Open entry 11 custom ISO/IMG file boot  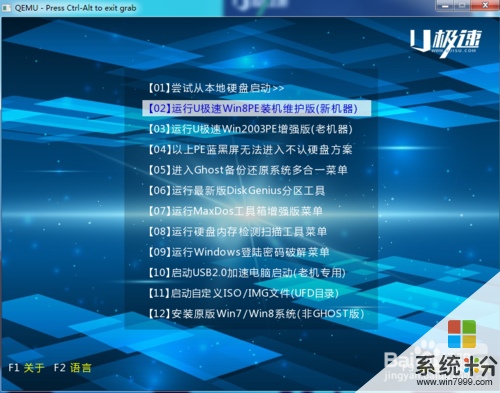[x=243, y=293]
